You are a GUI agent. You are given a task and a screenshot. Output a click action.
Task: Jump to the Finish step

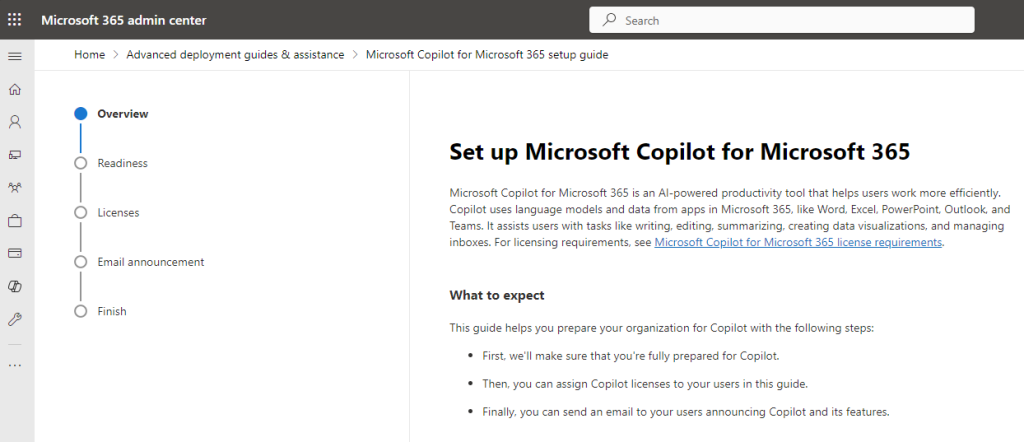tap(112, 311)
